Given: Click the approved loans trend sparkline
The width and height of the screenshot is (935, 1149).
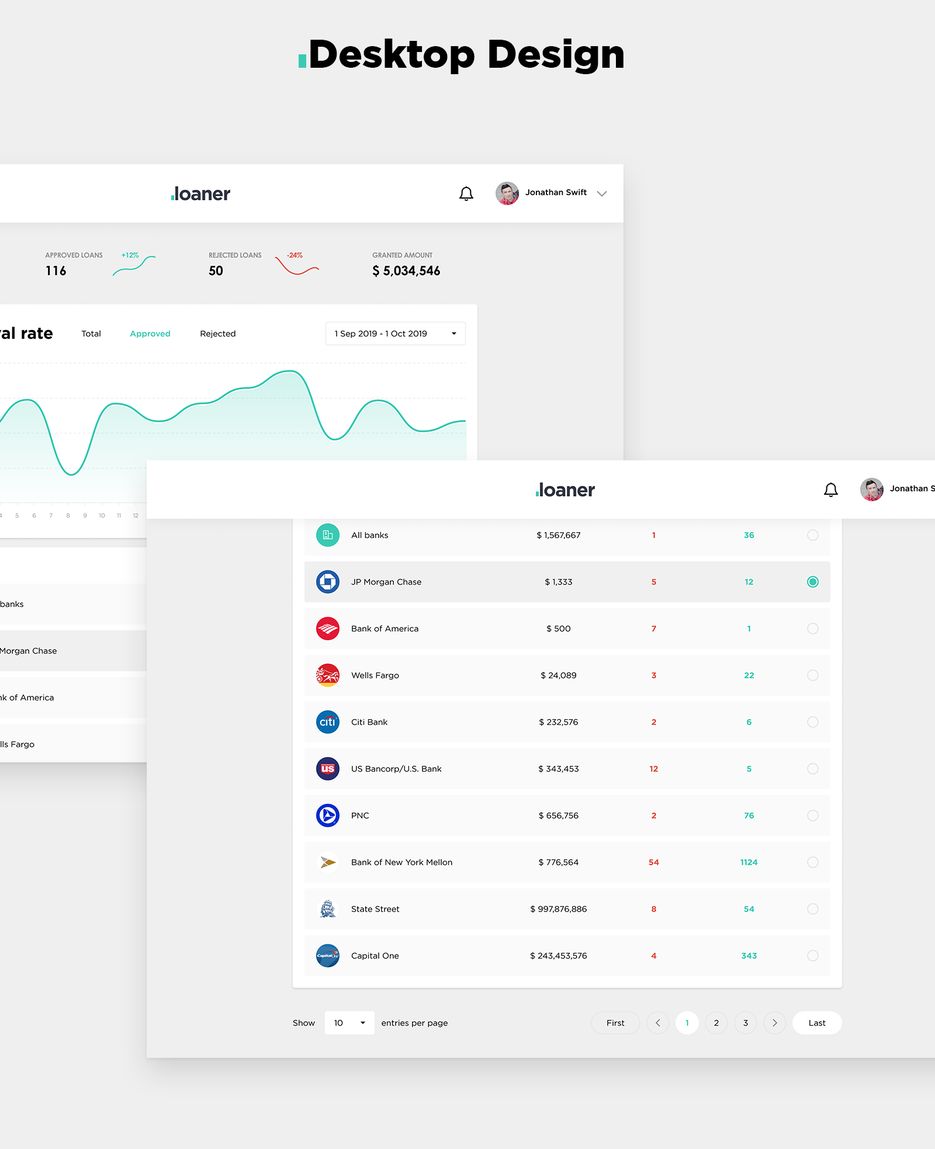Looking at the screenshot, I should pyautogui.click(x=134, y=266).
